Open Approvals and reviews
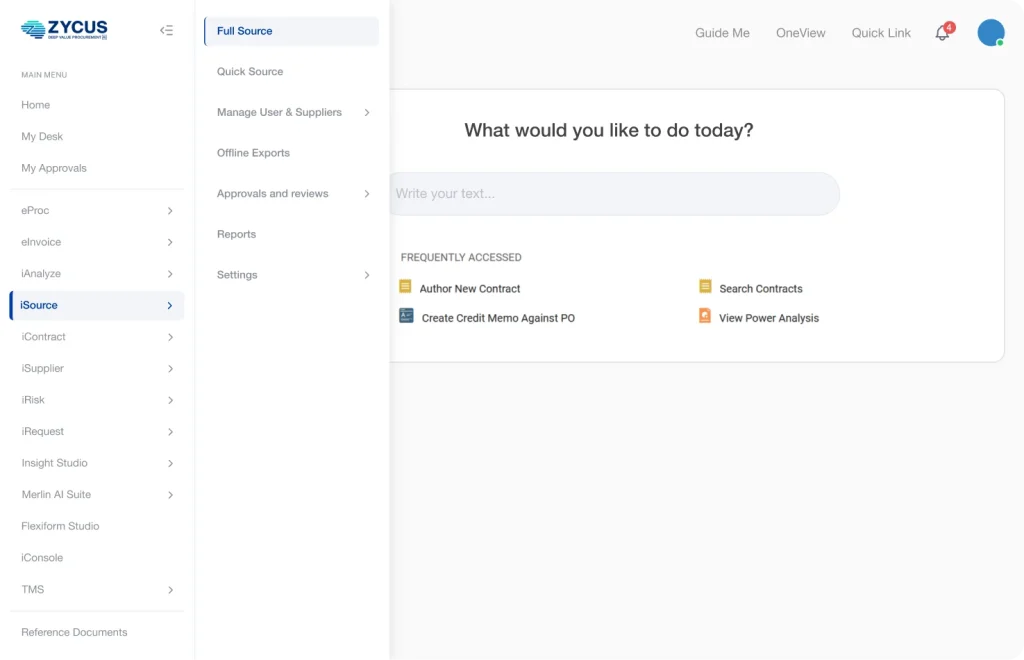This screenshot has height=660, width=1024. (272, 193)
